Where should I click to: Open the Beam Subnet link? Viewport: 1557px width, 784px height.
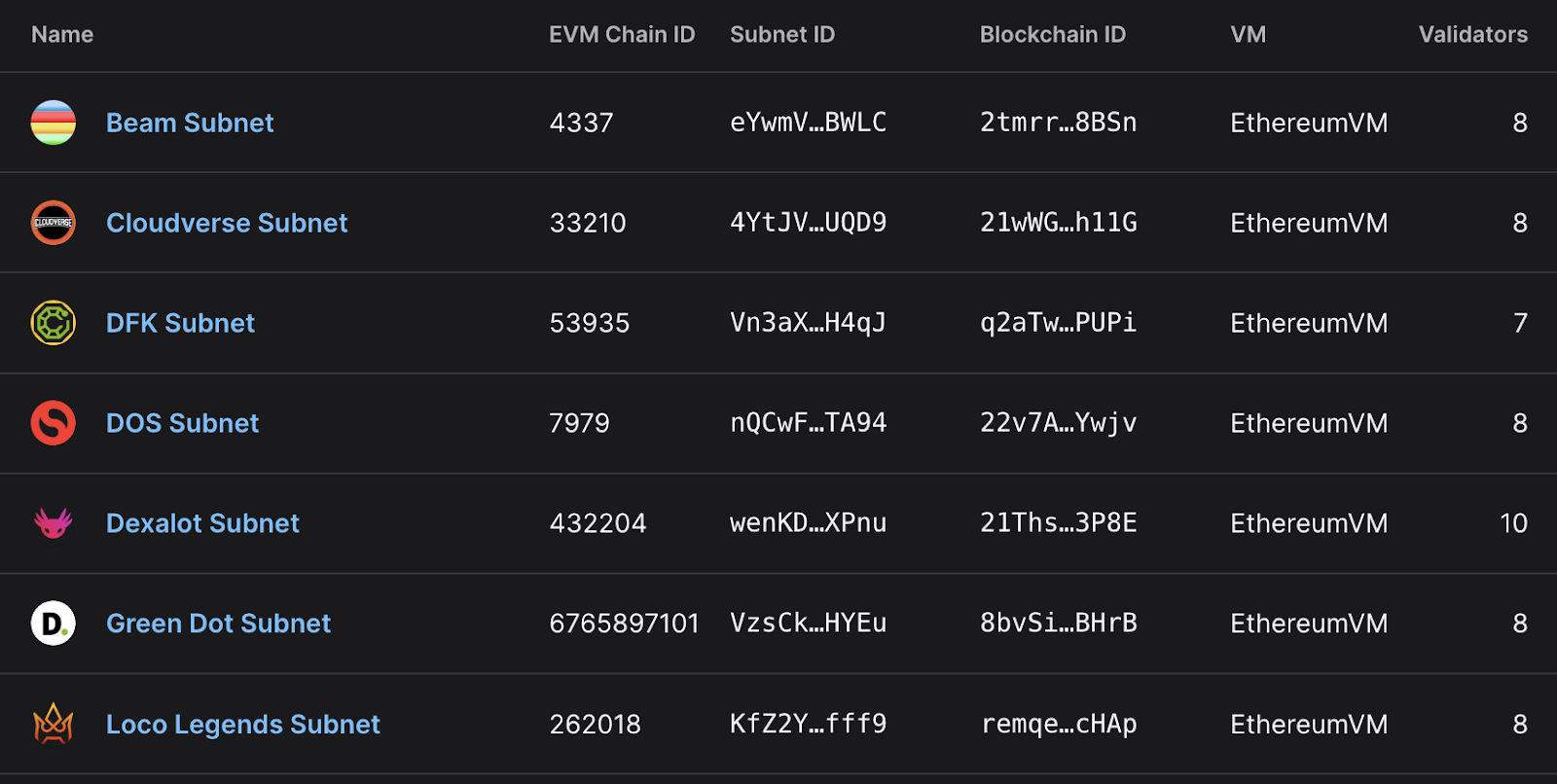coord(190,123)
